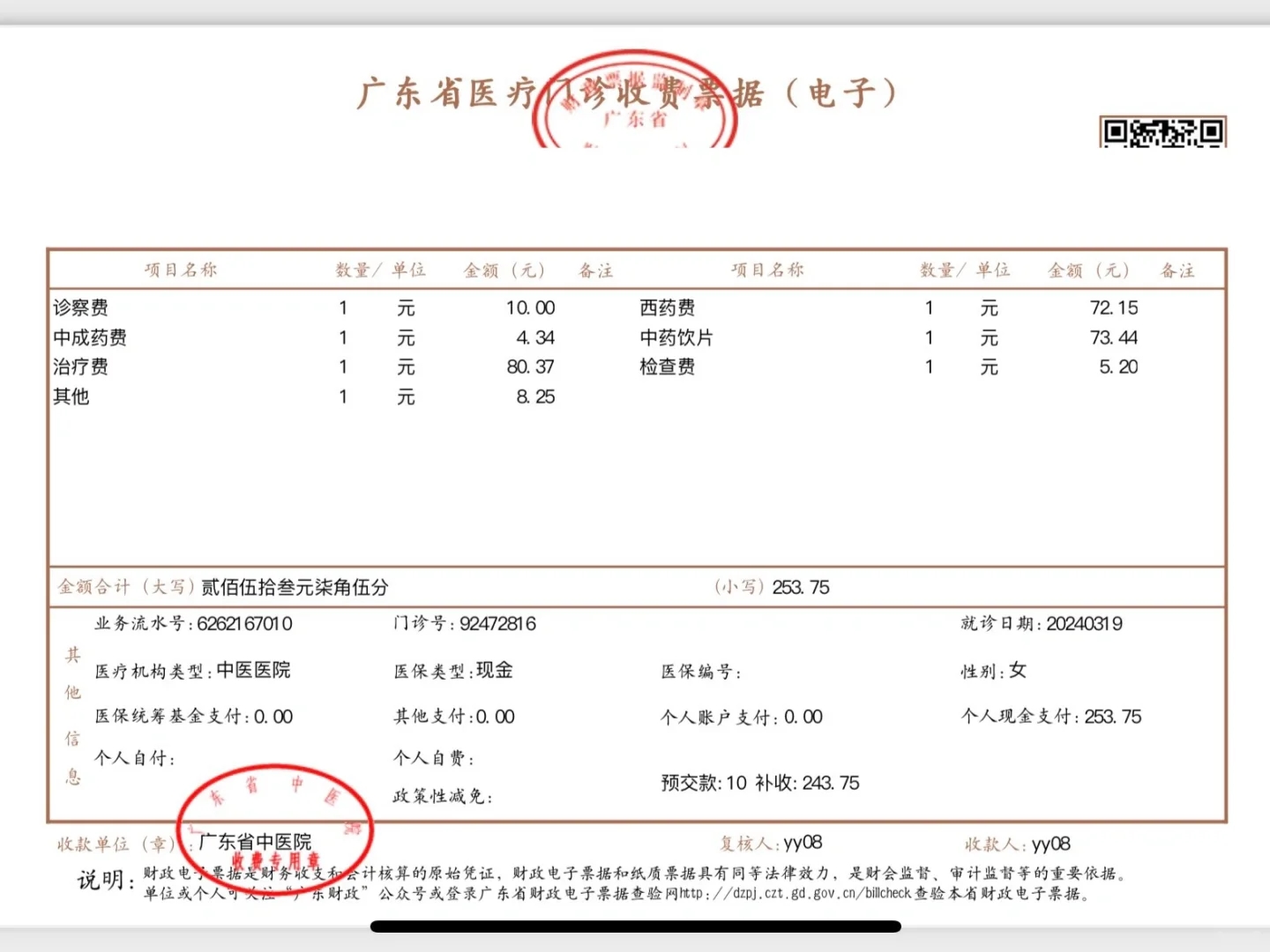Click 其他支付 value 0.00
This screenshot has width=1270, height=952.
pos(496,717)
